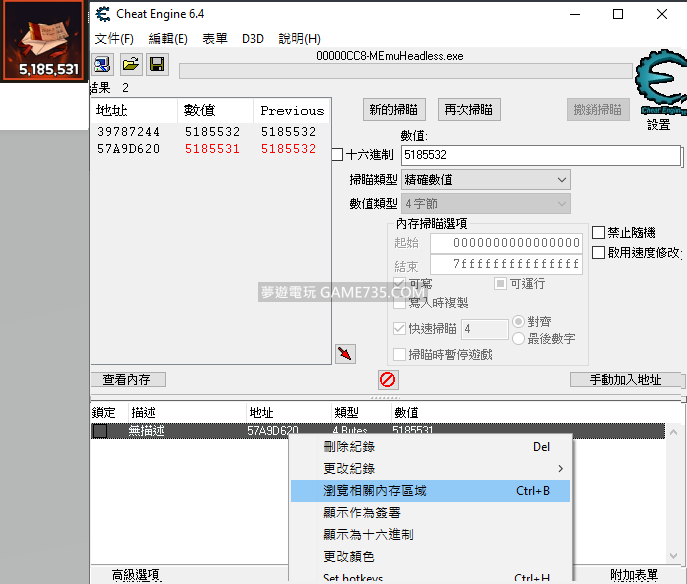Click the red clear list circle icon
Screen dimensions: 687x584
(387, 380)
